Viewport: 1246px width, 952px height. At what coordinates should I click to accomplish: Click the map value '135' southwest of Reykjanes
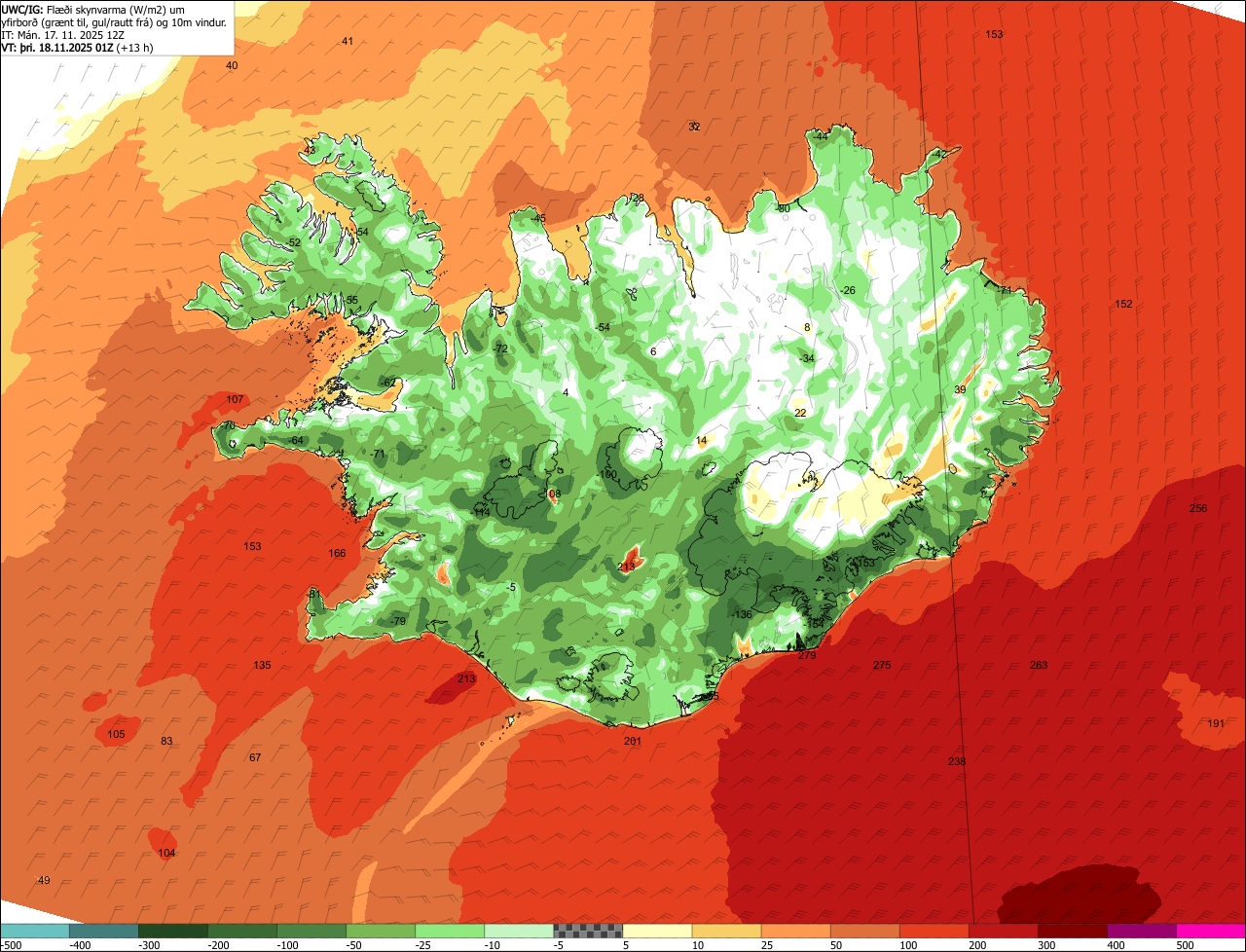click(x=262, y=665)
